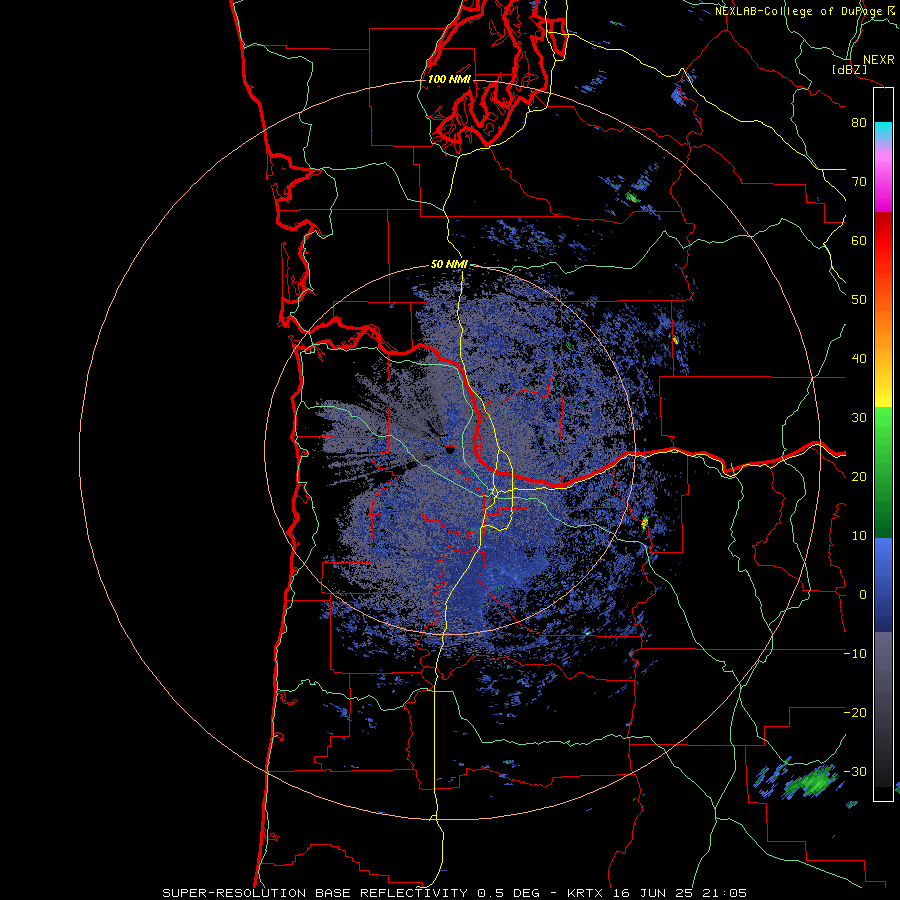Click the 0 value on dBZ scale

coord(863,595)
